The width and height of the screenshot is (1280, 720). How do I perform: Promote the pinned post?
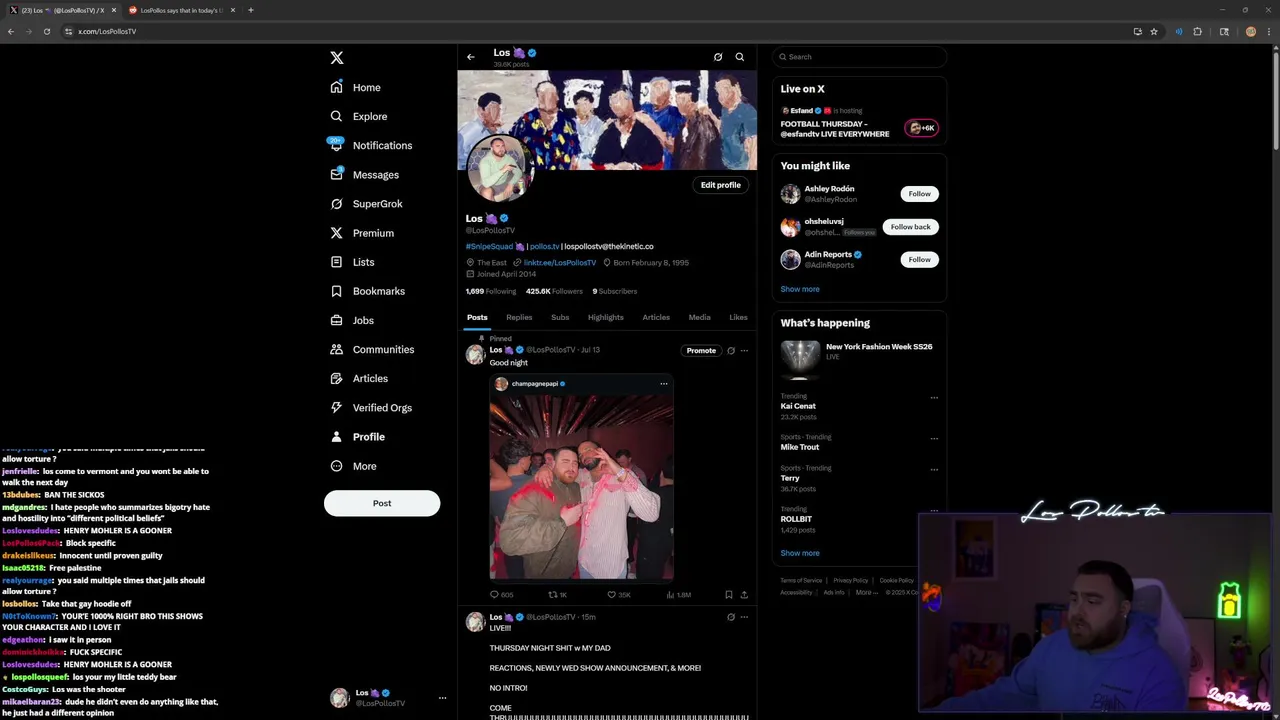[x=701, y=350]
